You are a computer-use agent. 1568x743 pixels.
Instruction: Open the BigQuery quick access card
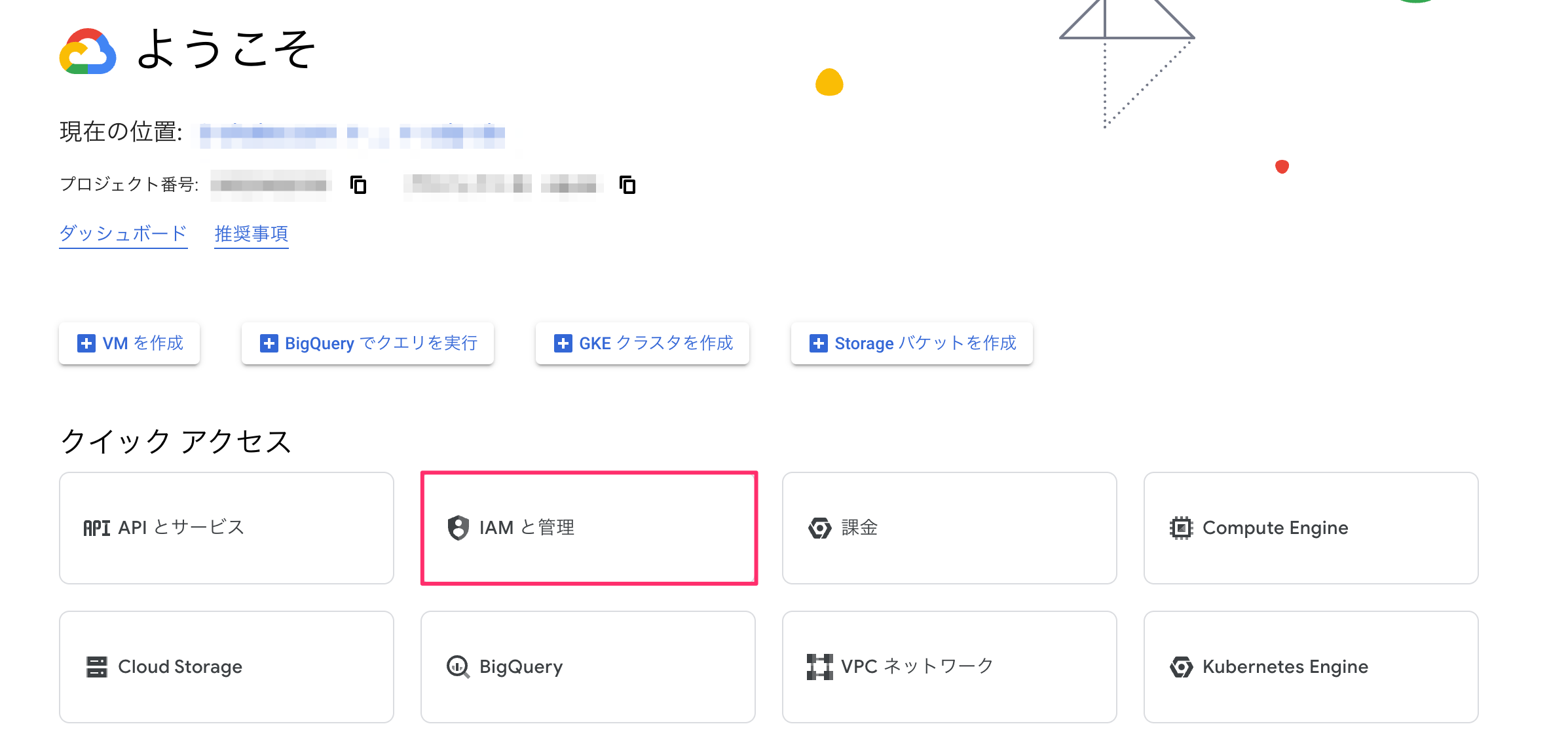coord(588,667)
